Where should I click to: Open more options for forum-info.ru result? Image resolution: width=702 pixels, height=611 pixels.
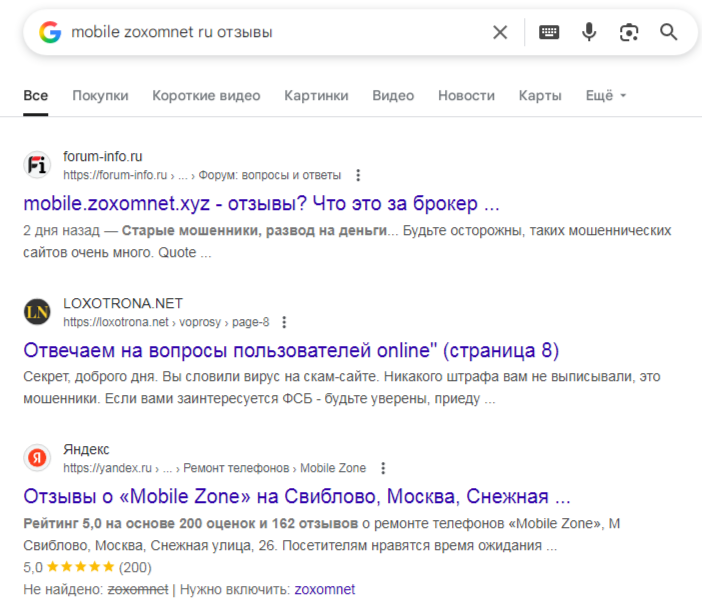coord(358,175)
